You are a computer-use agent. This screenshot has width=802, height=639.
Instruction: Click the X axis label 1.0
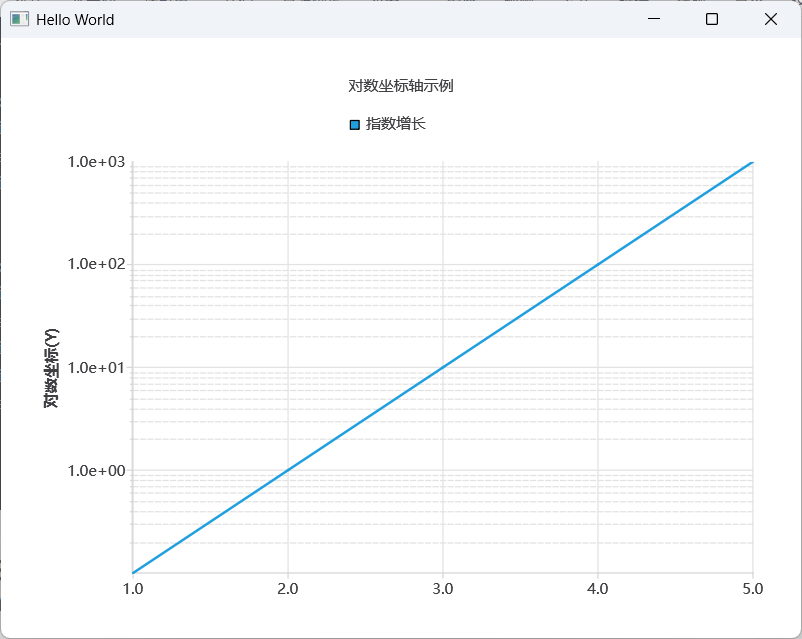133,589
